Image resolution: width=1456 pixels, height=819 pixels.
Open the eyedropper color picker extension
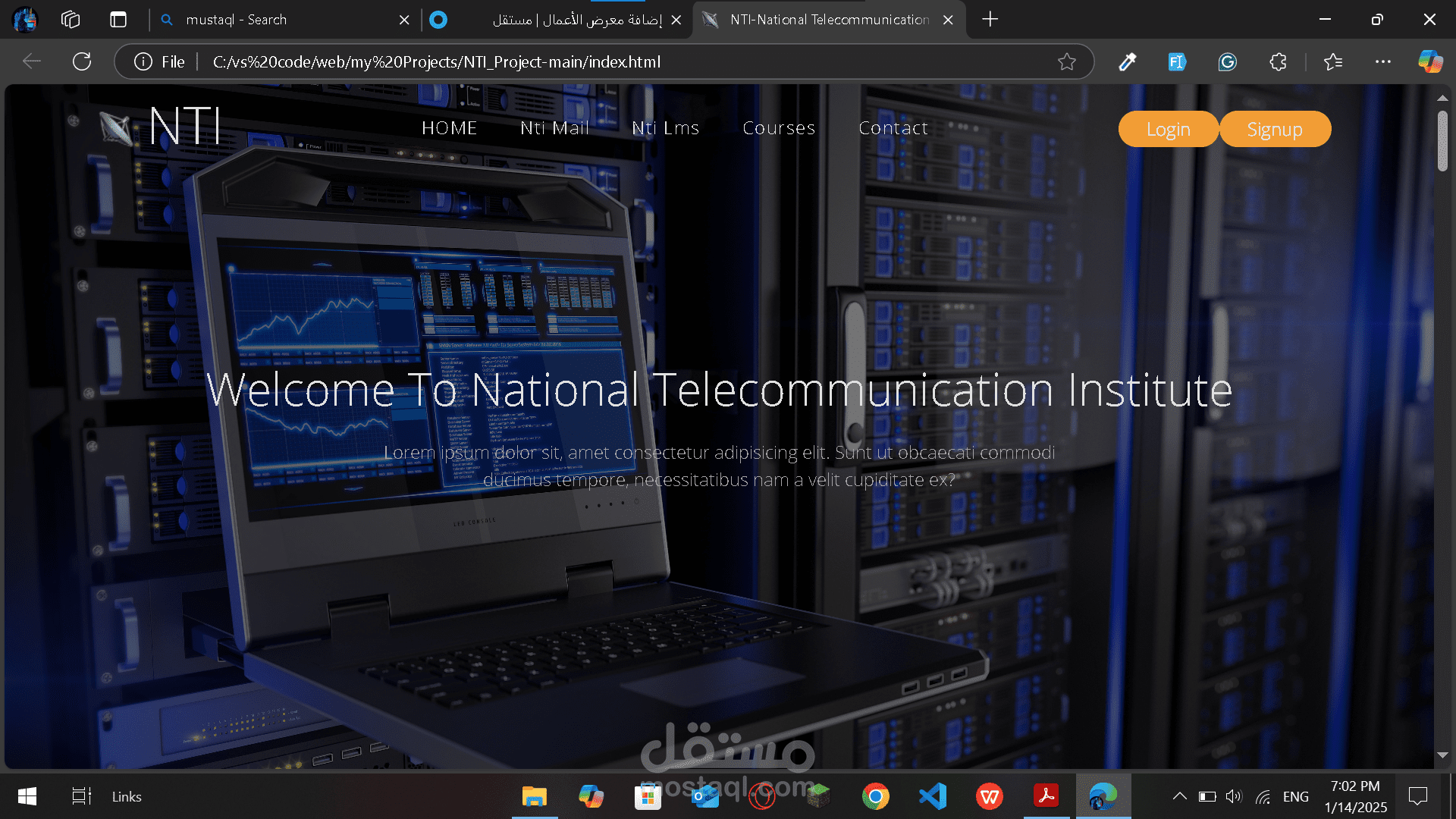pos(1128,61)
